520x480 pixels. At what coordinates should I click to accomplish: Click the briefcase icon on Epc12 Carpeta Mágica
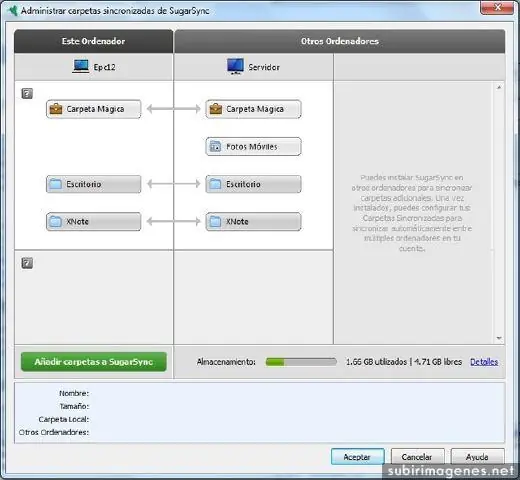pyautogui.click(x=56, y=109)
